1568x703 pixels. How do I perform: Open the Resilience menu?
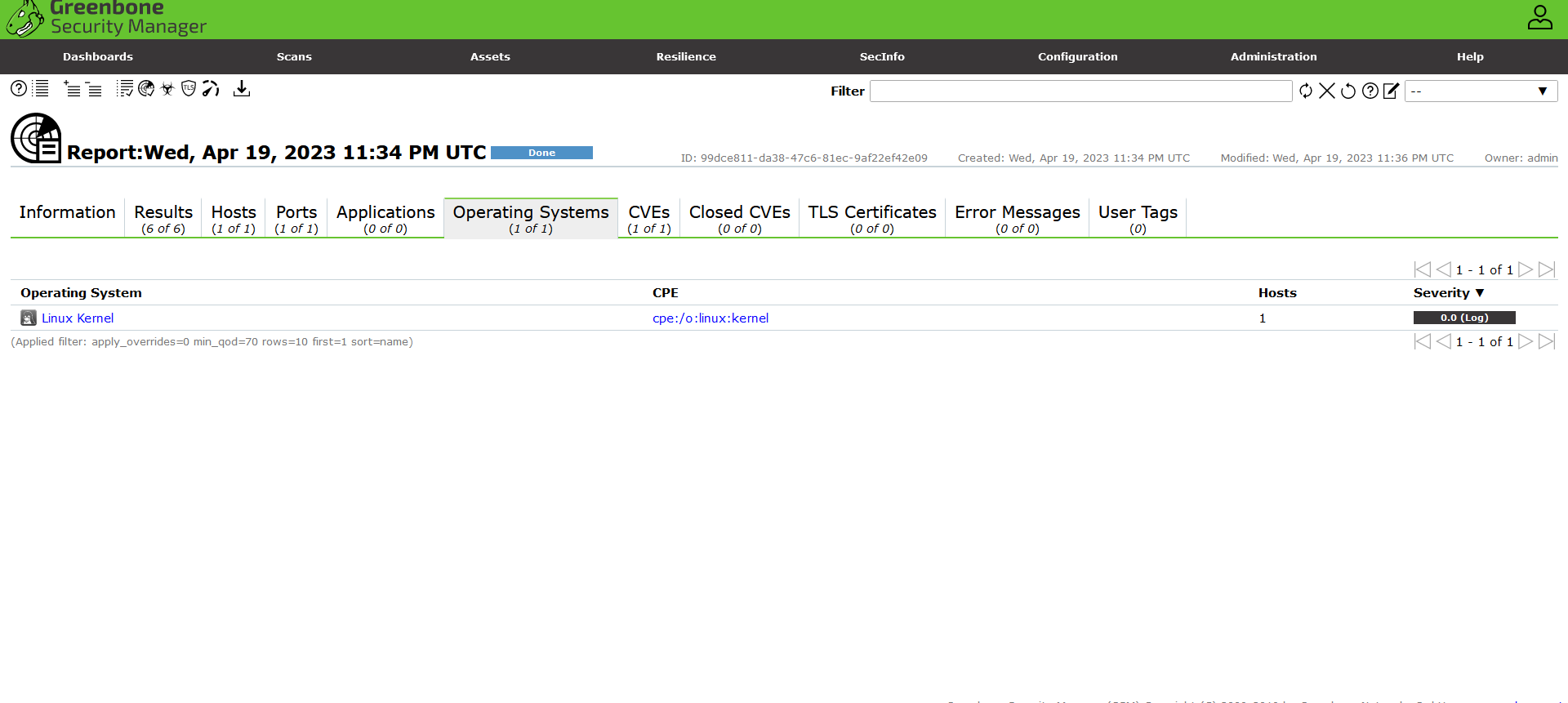coord(686,56)
